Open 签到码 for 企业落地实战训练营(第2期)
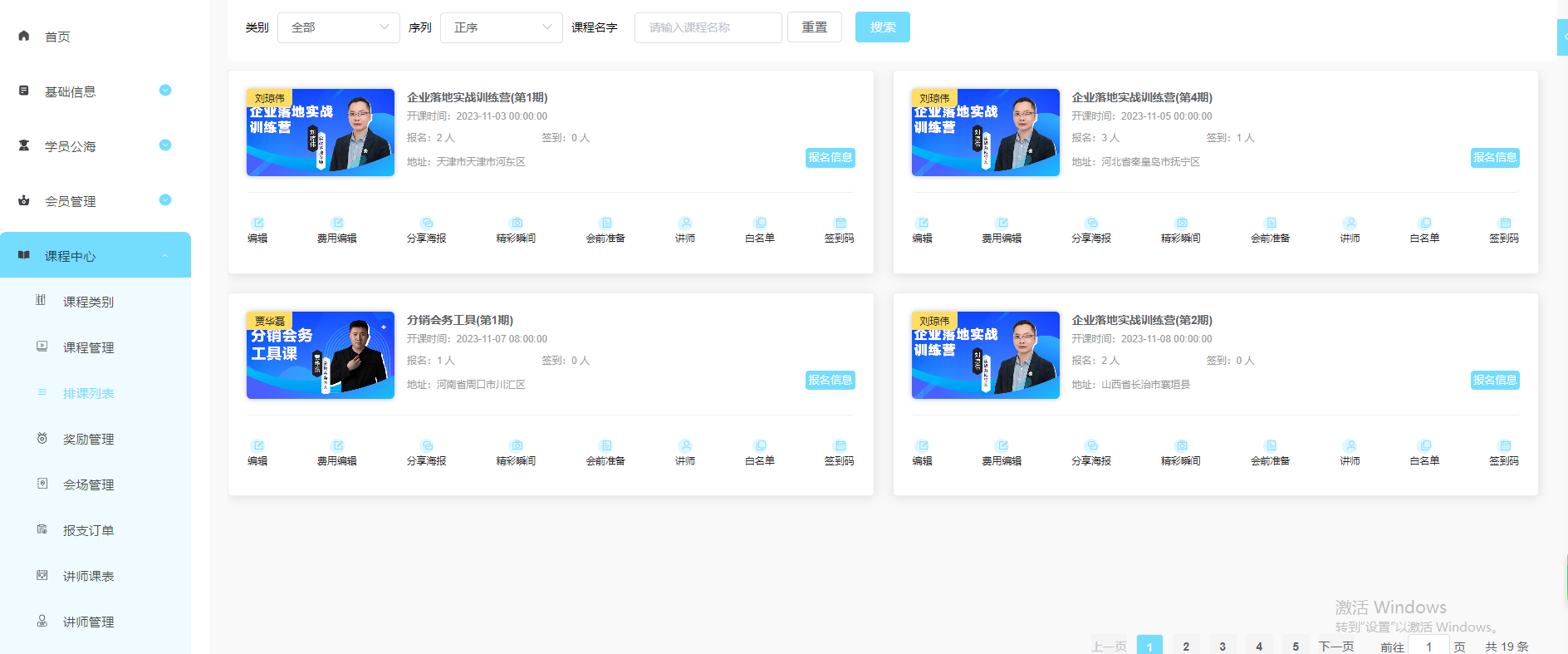Viewport: 1568px width, 654px height. click(1505, 453)
